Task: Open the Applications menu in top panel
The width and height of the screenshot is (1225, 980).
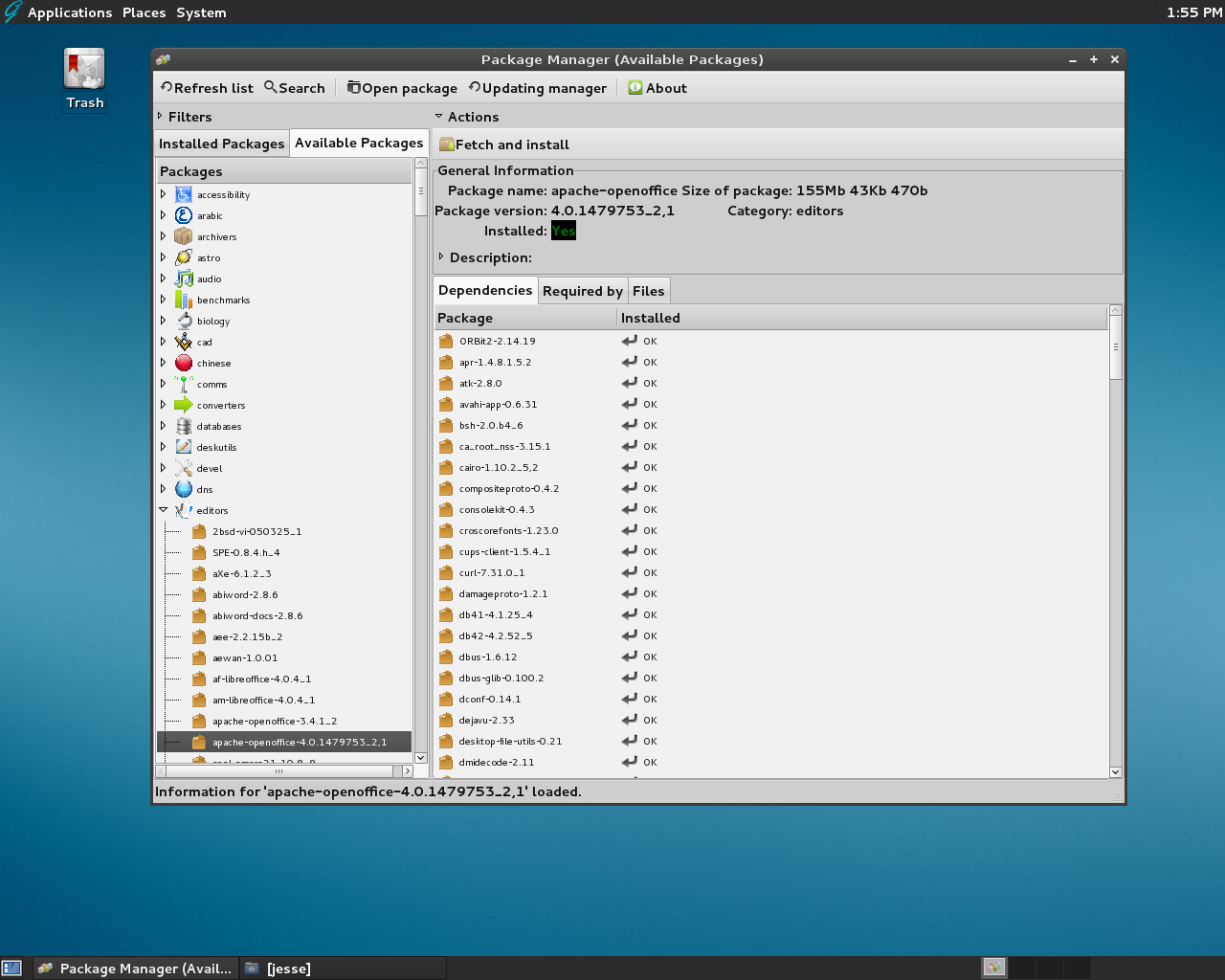Action: click(x=70, y=12)
